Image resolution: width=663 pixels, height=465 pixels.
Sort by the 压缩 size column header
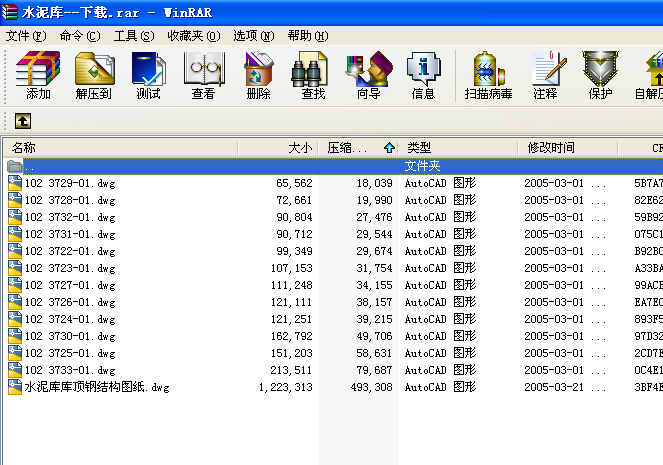358,148
